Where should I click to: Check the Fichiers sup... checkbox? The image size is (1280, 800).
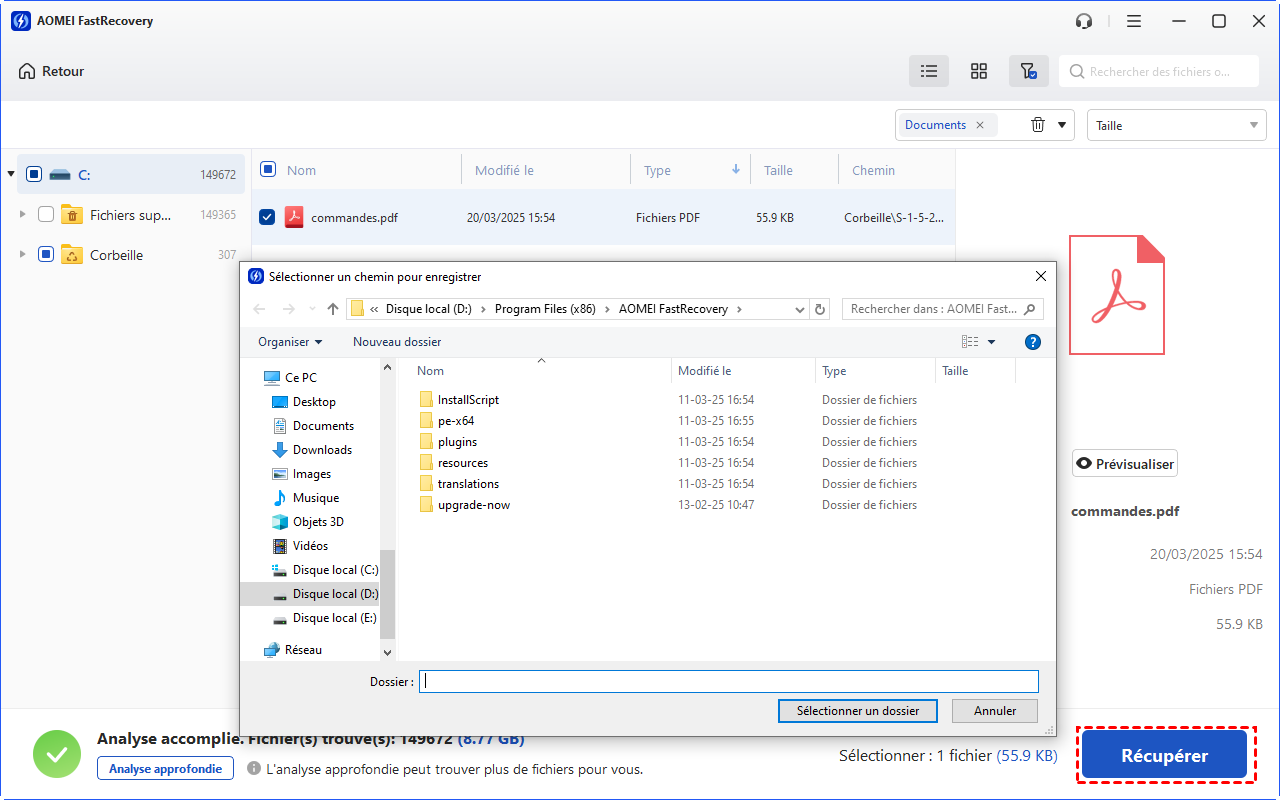pyautogui.click(x=46, y=214)
